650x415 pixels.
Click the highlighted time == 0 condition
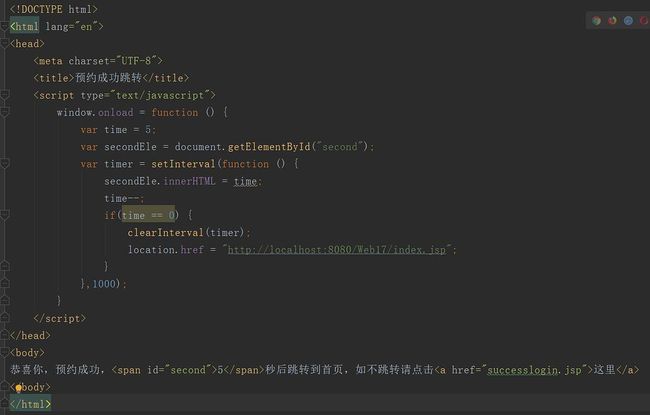pos(148,215)
